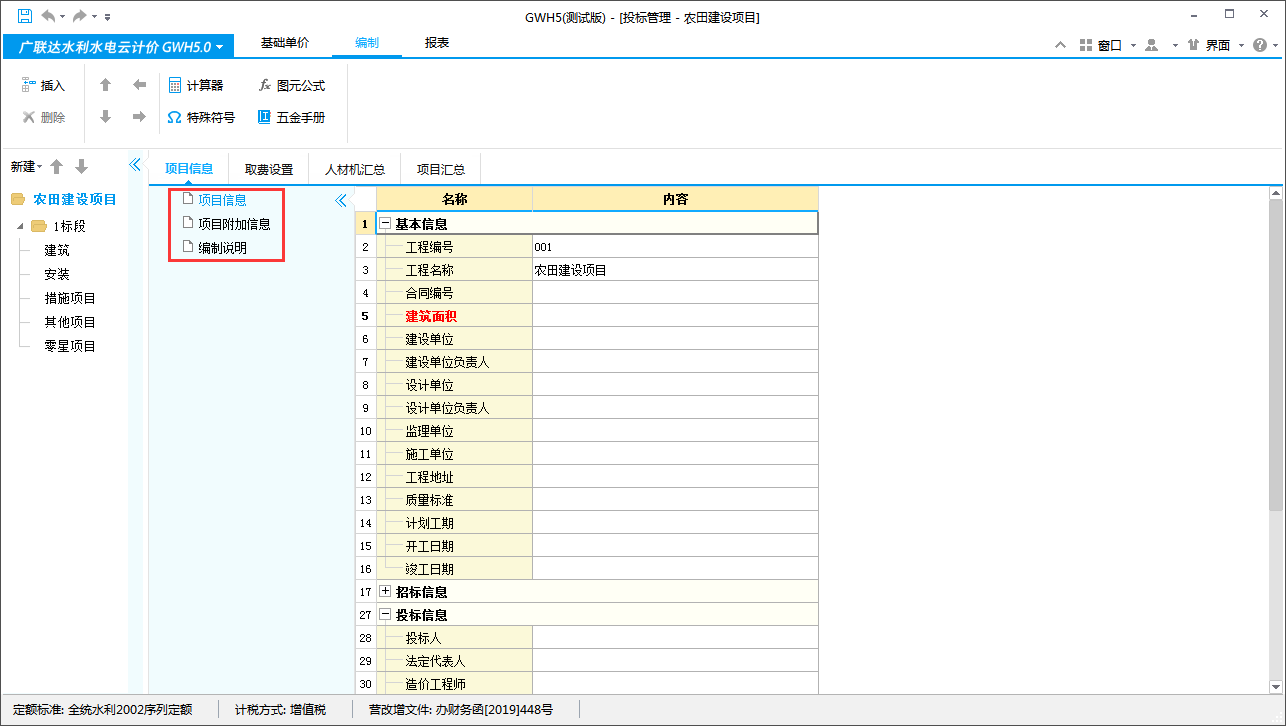Viewport: 1286px width, 726px height.
Task: Select 其他项目 in the project tree
Action: pyautogui.click(x=70, y=323)
